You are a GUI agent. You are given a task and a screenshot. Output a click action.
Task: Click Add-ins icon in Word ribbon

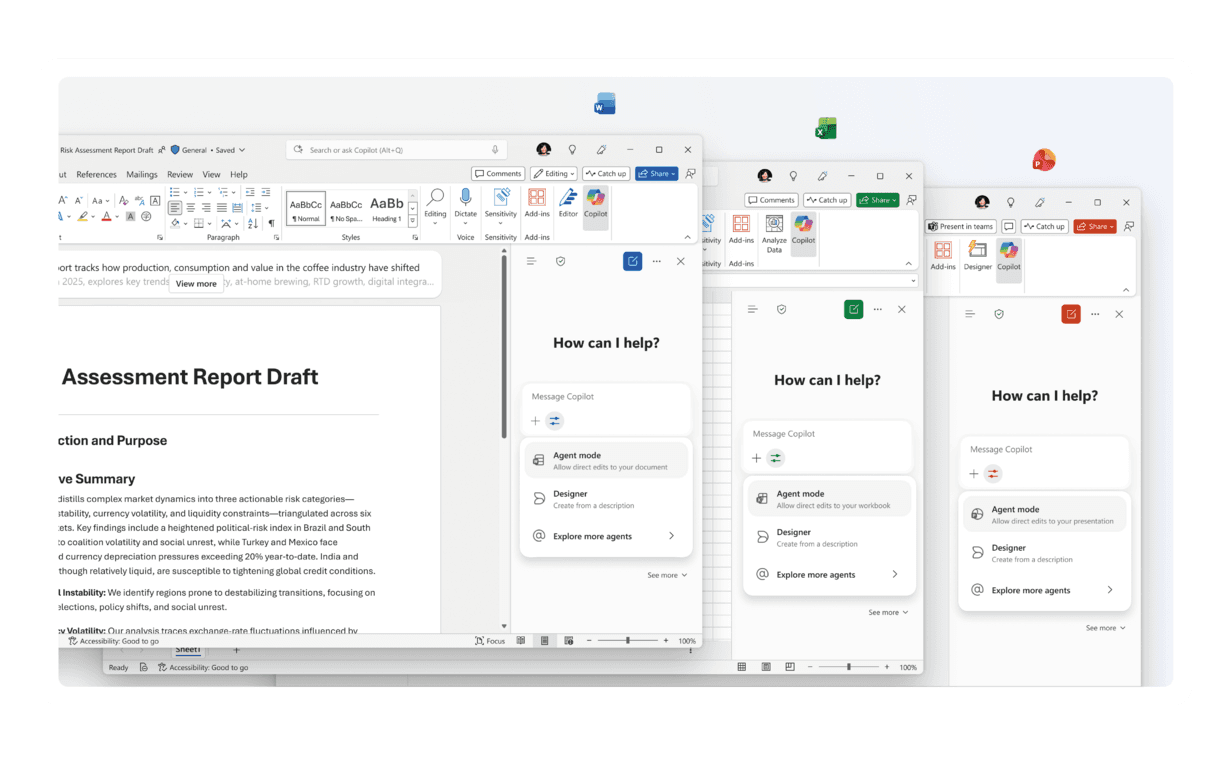point(537,198)
